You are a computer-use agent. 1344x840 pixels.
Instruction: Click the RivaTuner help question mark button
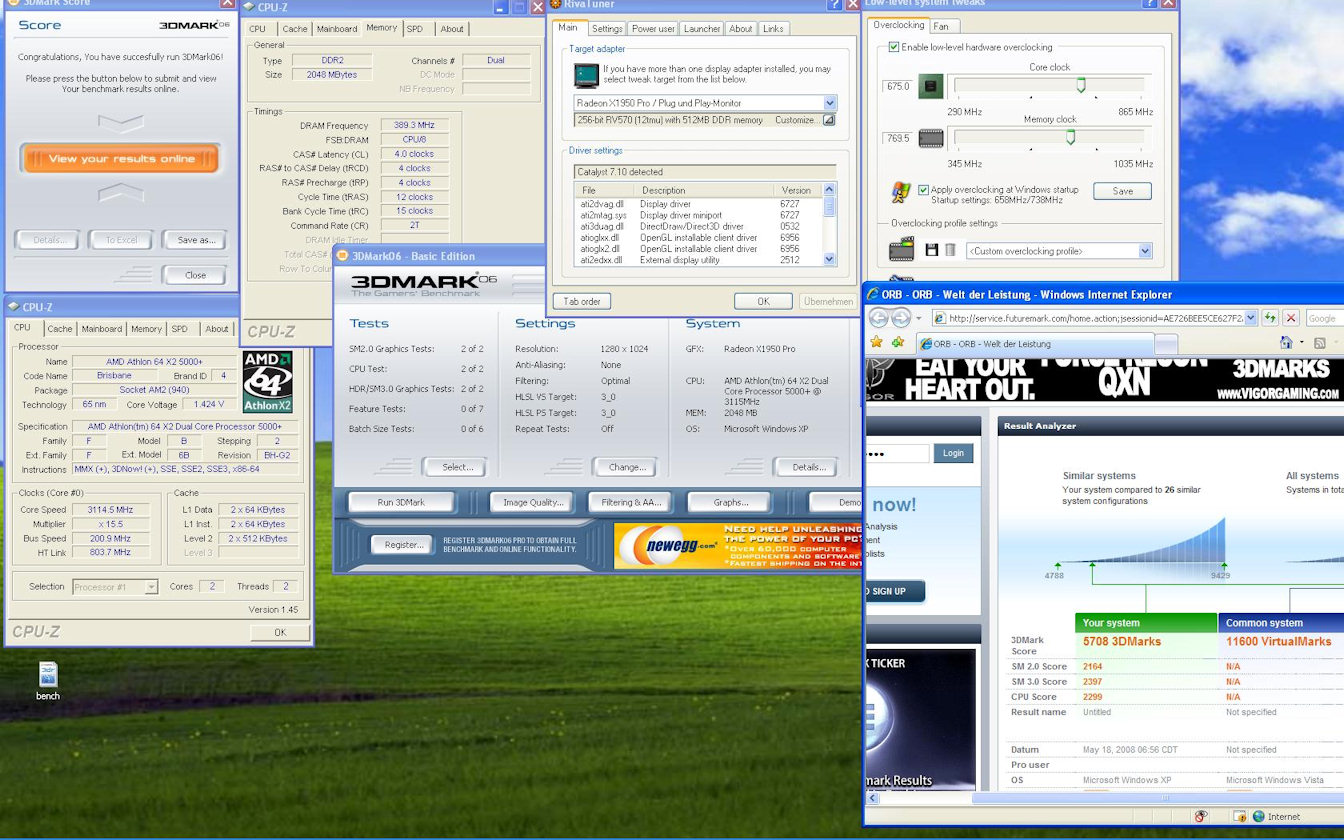(x=835, y=5)
